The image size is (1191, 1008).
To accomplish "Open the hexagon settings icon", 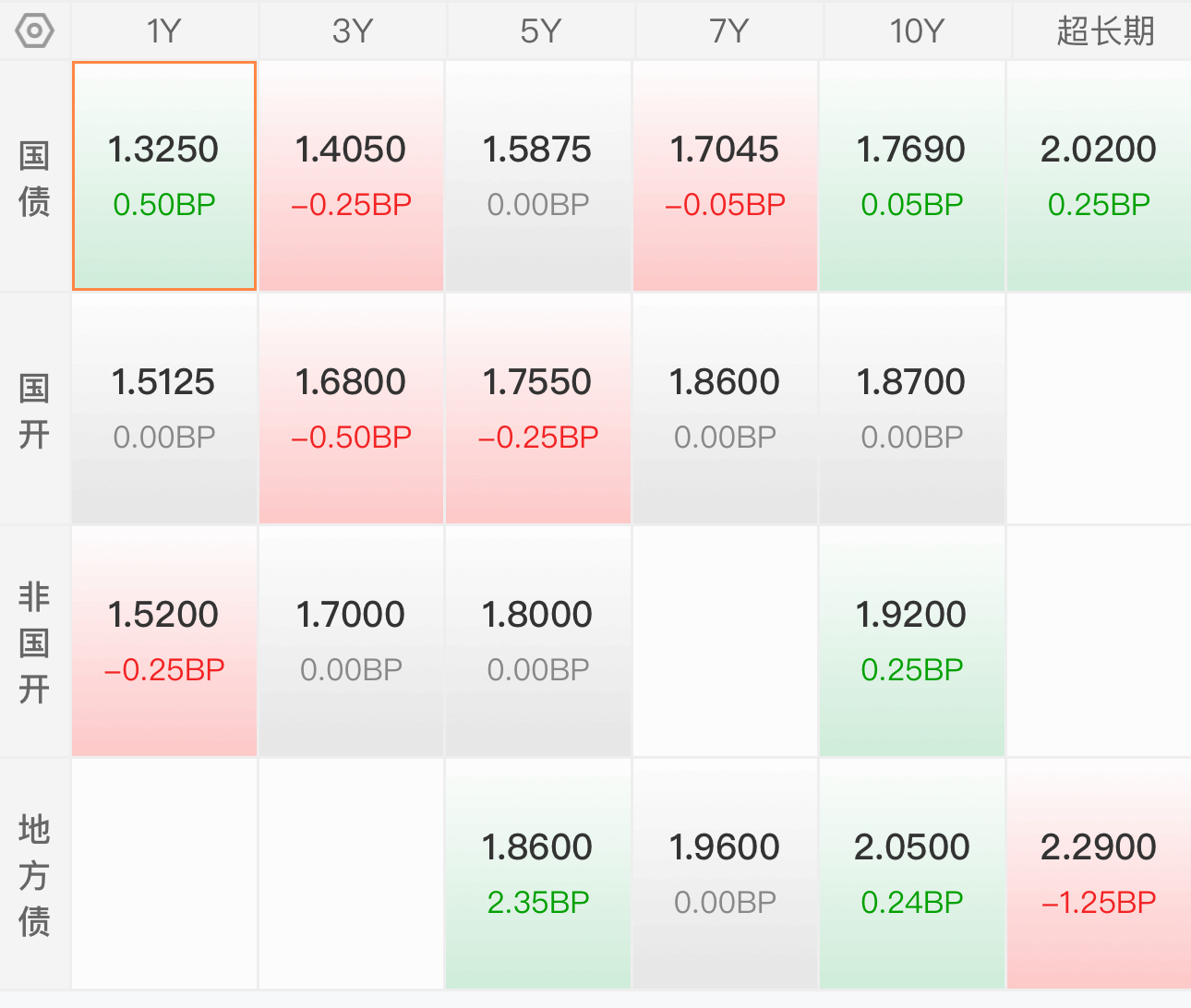I will [34, 31].
